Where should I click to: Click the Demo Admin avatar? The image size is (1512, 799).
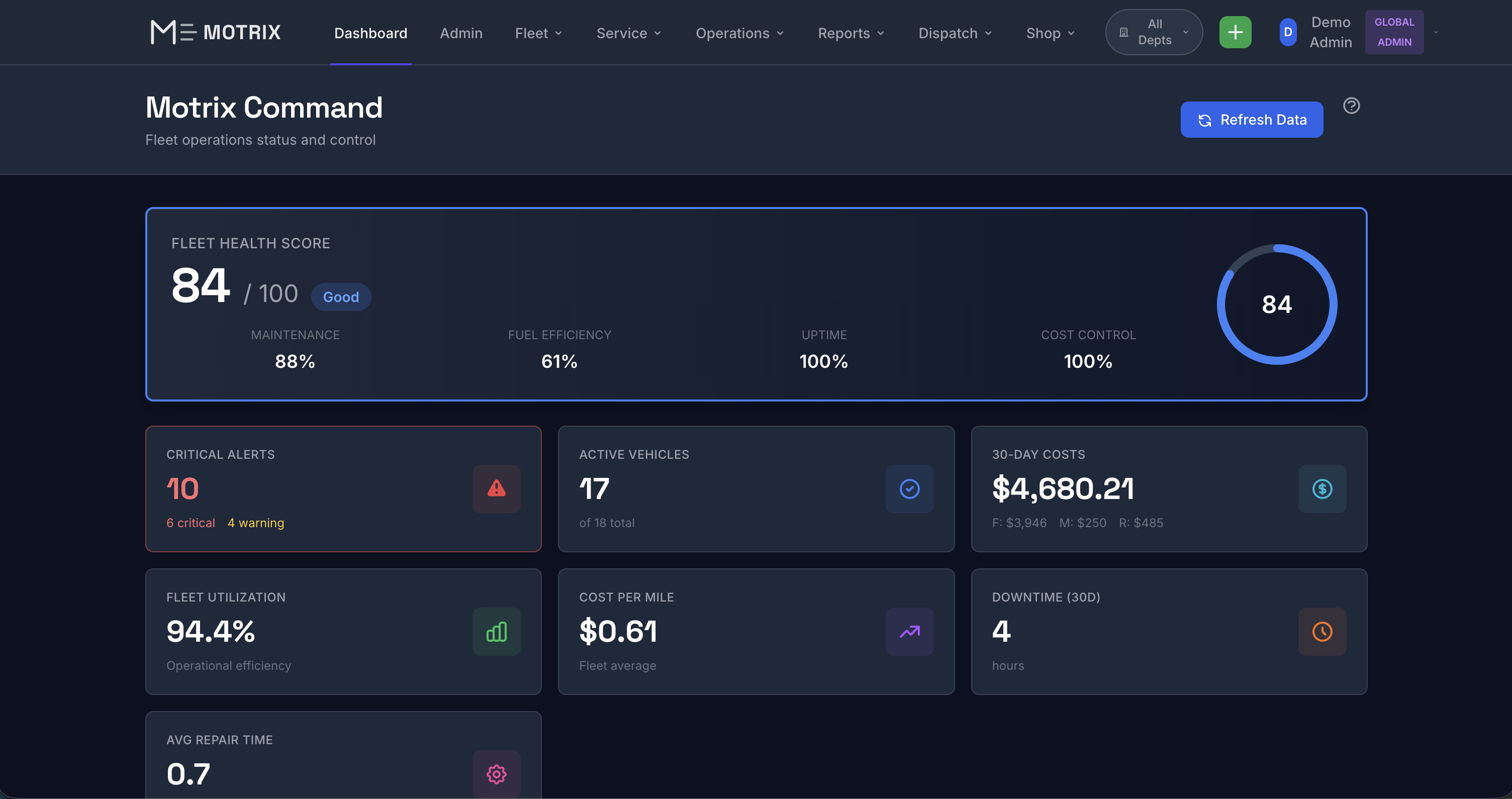[x=1288, y=32]
